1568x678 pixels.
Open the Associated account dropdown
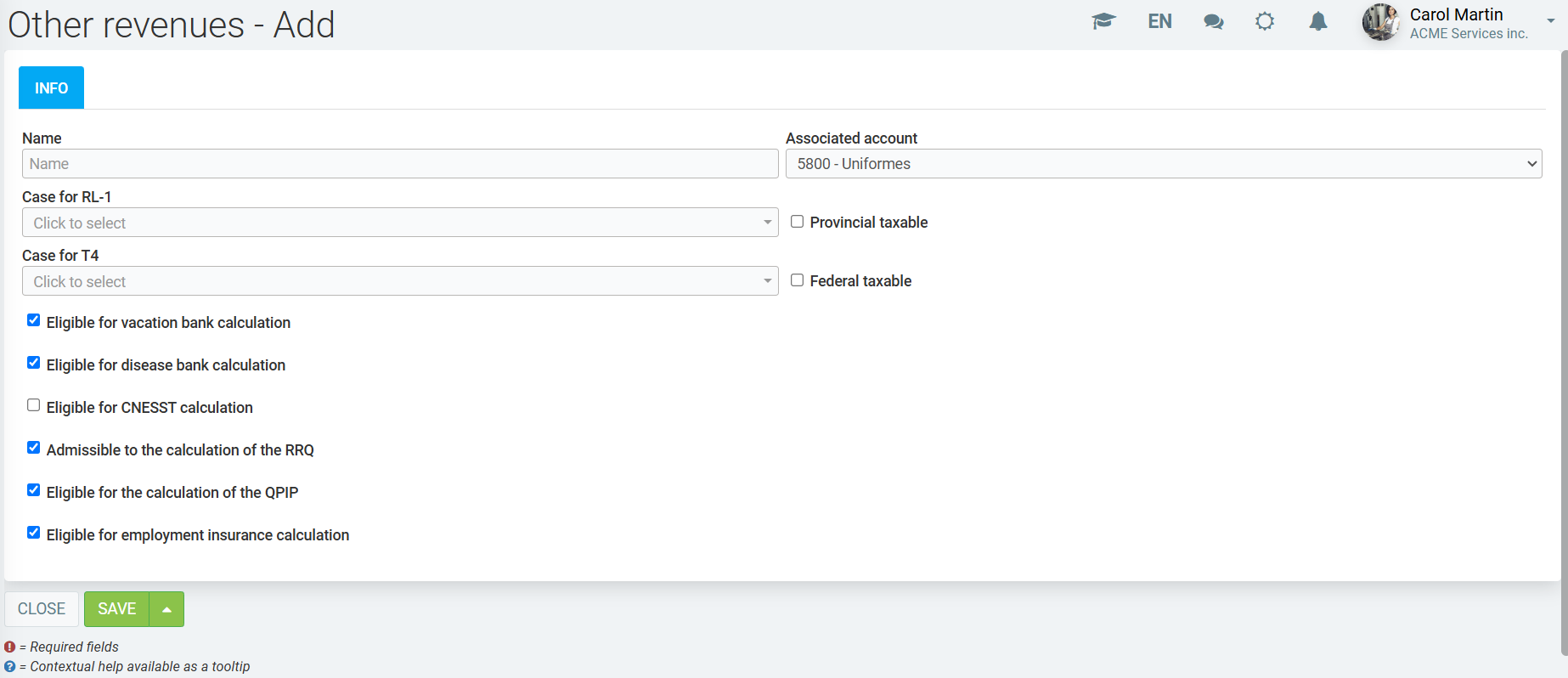(x=1163, y=164)
